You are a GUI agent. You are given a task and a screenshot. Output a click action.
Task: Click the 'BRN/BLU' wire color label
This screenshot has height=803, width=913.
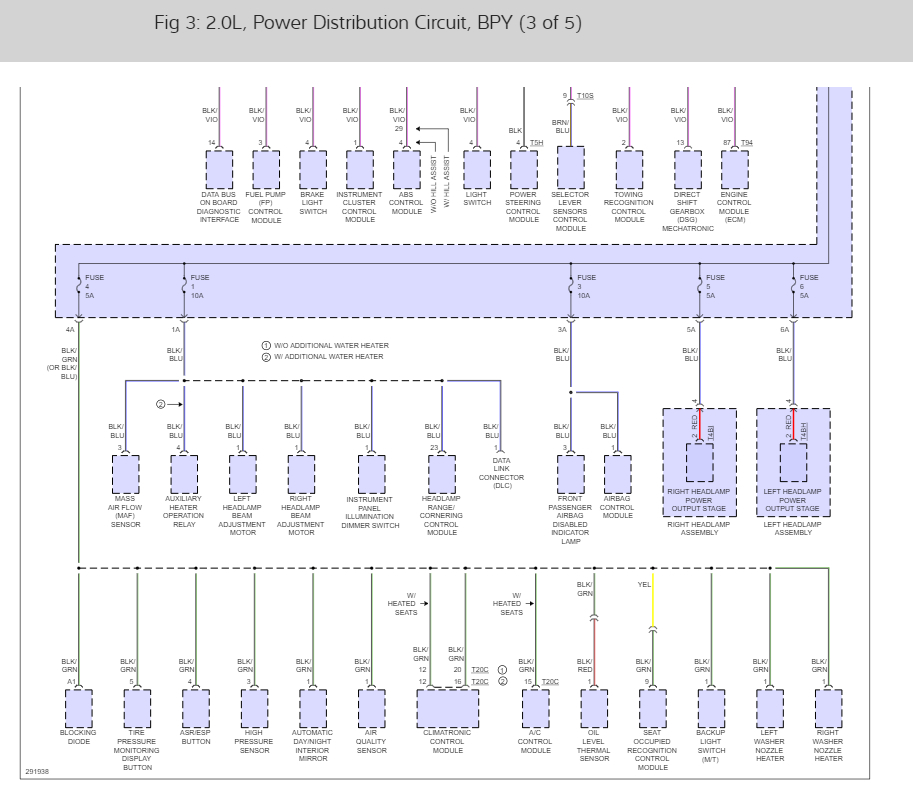tap(561, 127)
